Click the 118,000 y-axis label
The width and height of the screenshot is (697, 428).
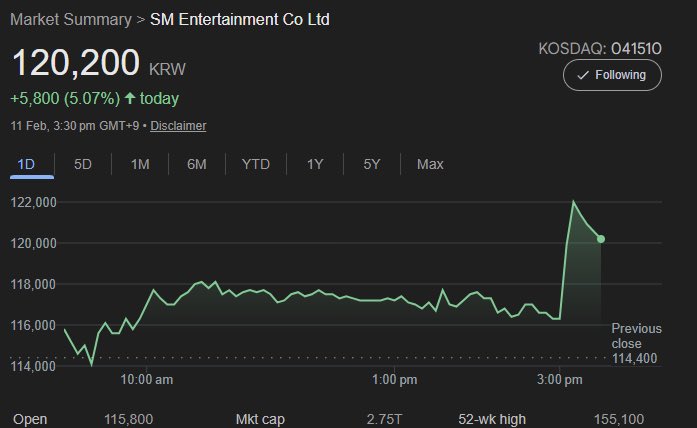click(x=34, y=284)
